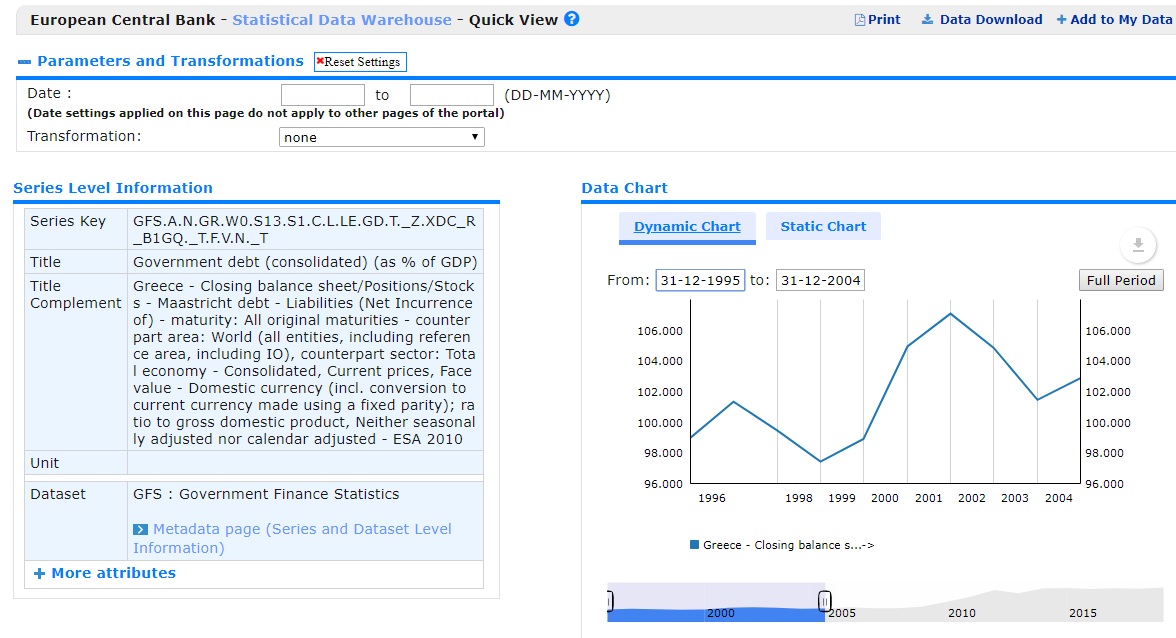
Task: Open the Statistical Data Warehouse link
Action: (342, 19)
